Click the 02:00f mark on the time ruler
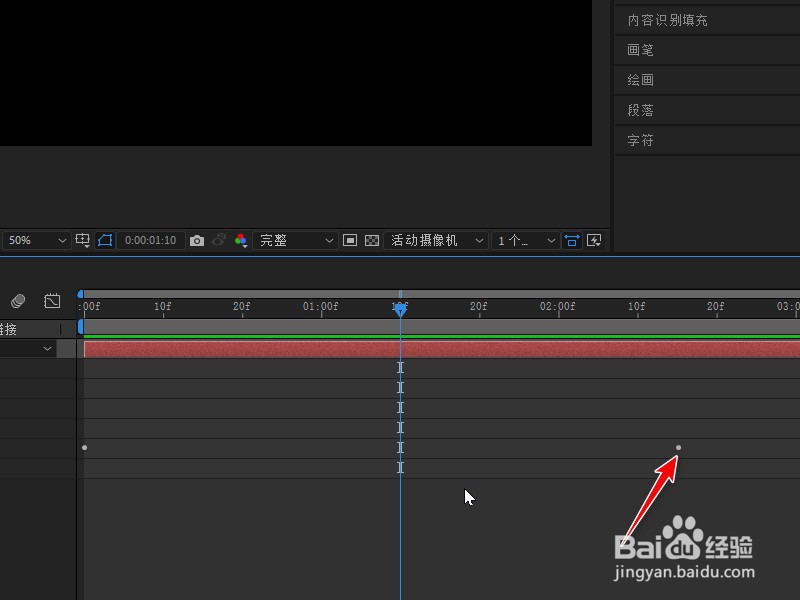The width and height of the screenshot is (800, 600). click(x=557, y=307)
